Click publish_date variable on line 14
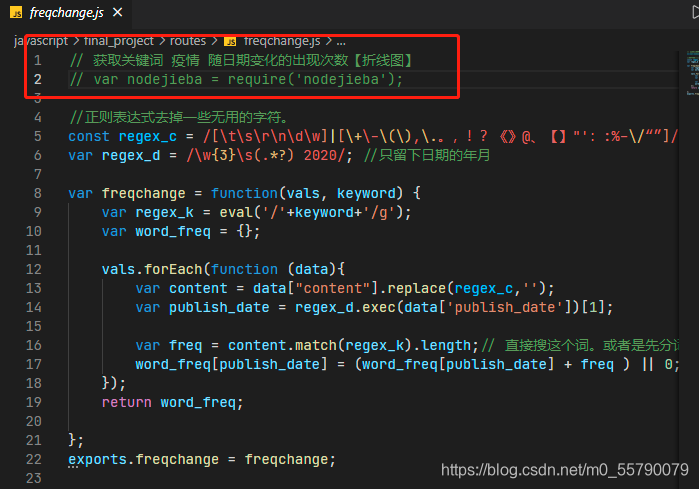699x489 pixels. point(219,308)
